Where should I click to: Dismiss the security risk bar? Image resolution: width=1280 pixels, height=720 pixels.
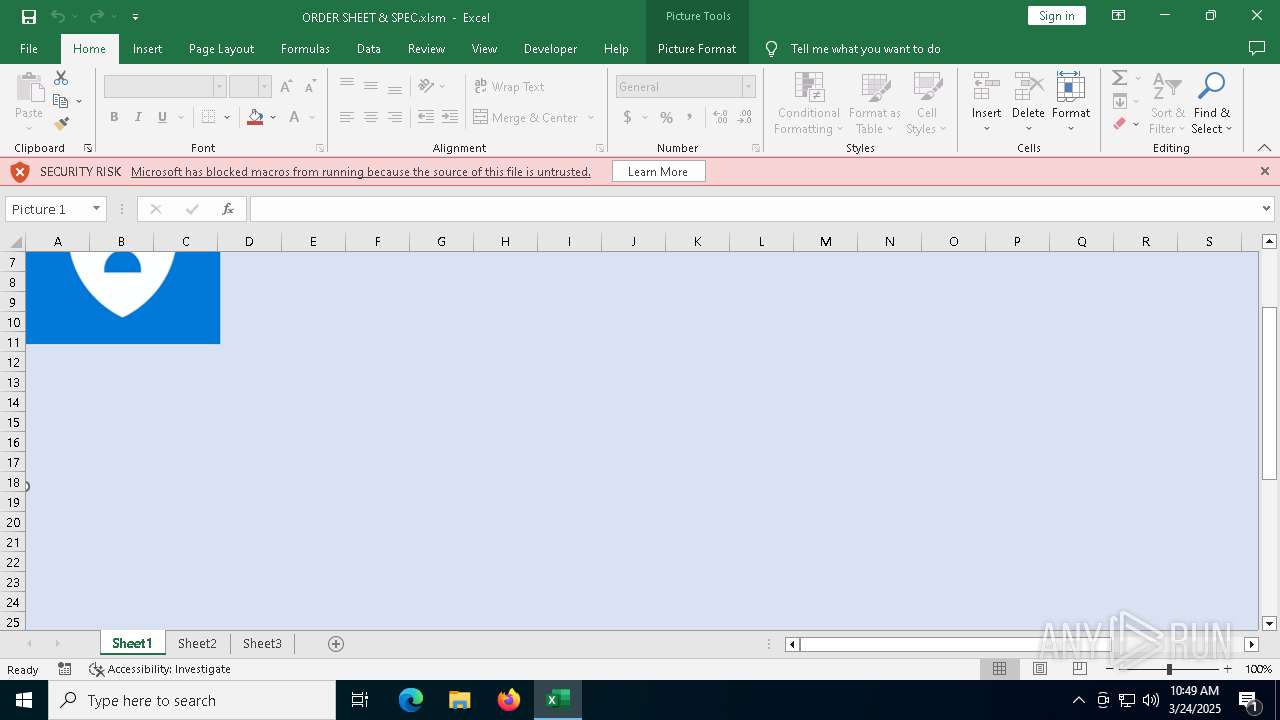tap(1265, 171)
